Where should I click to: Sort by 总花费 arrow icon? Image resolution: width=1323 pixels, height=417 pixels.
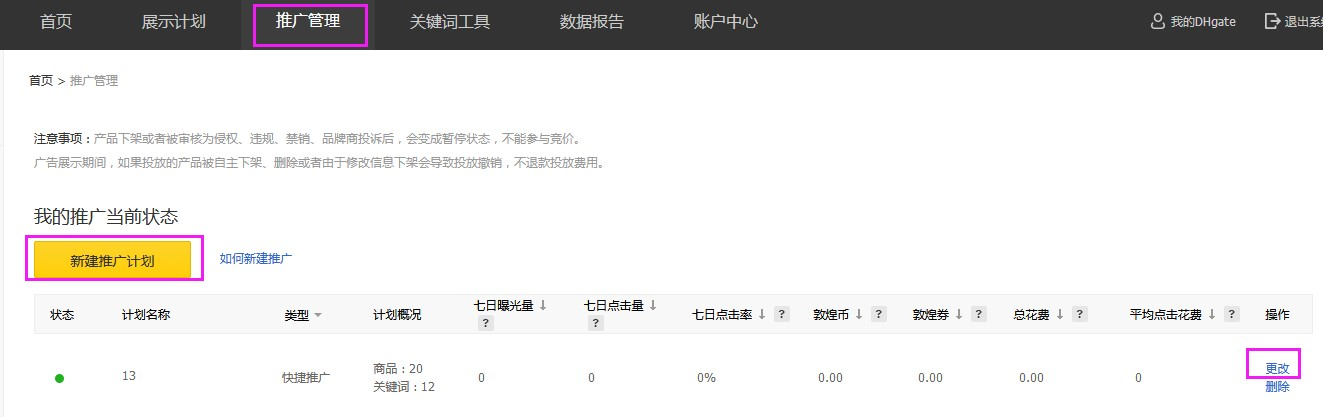coord(1059,314)
